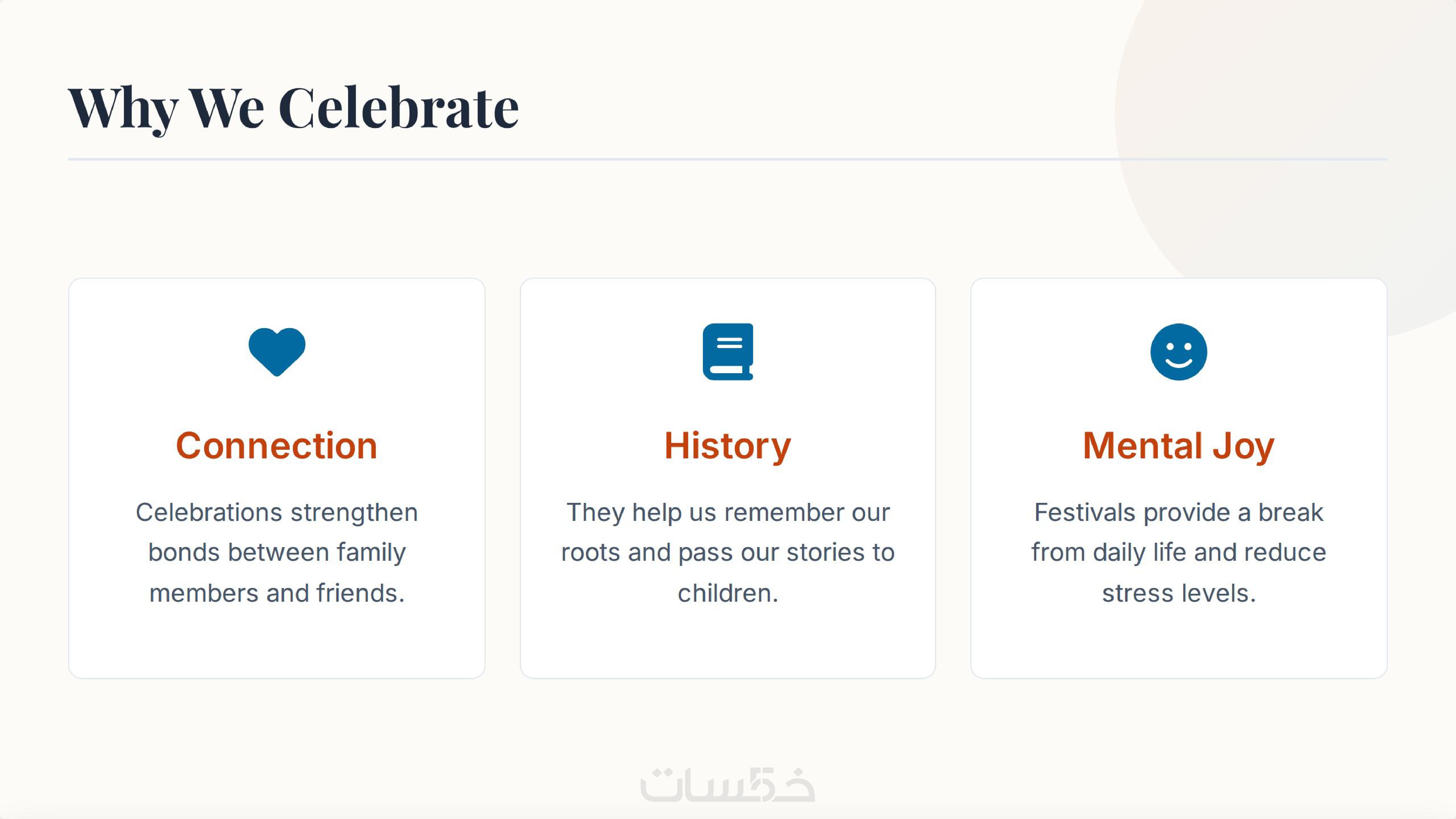Click the "Celebrations strengthen" text line
1456x819 pixels.
(277, 513)
